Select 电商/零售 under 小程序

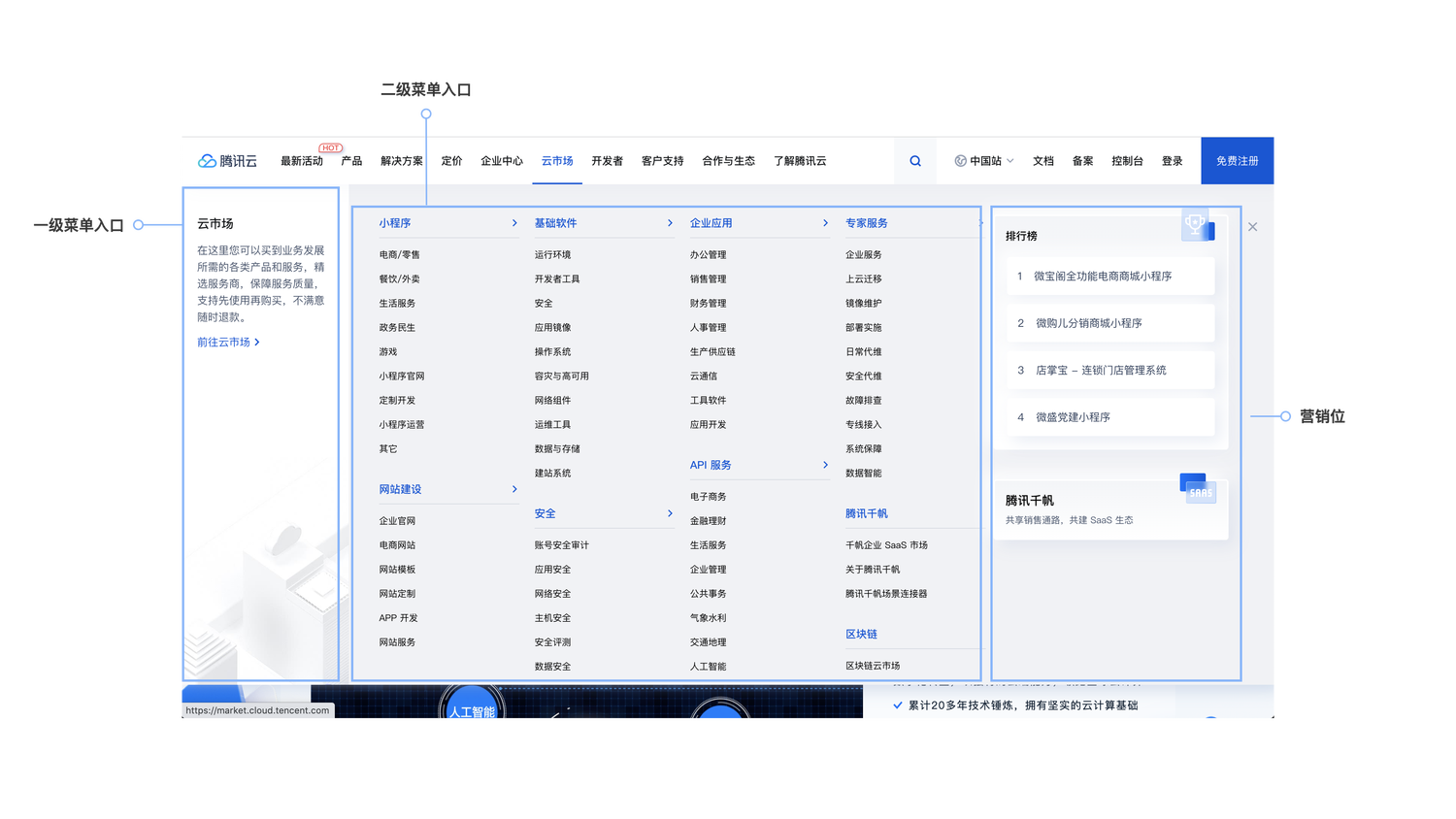pos(399,254)
